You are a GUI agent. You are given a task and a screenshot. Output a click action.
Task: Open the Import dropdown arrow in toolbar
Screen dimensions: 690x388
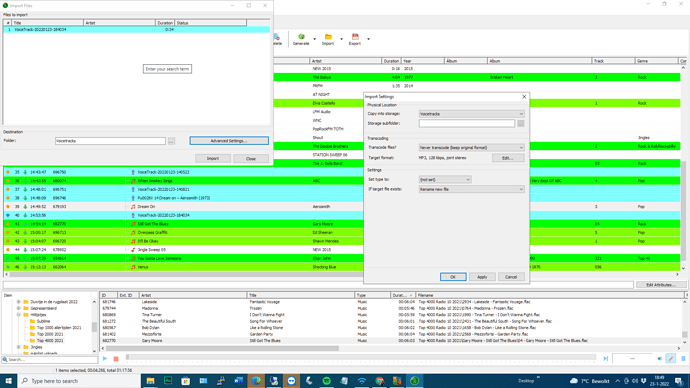point(341,39)
